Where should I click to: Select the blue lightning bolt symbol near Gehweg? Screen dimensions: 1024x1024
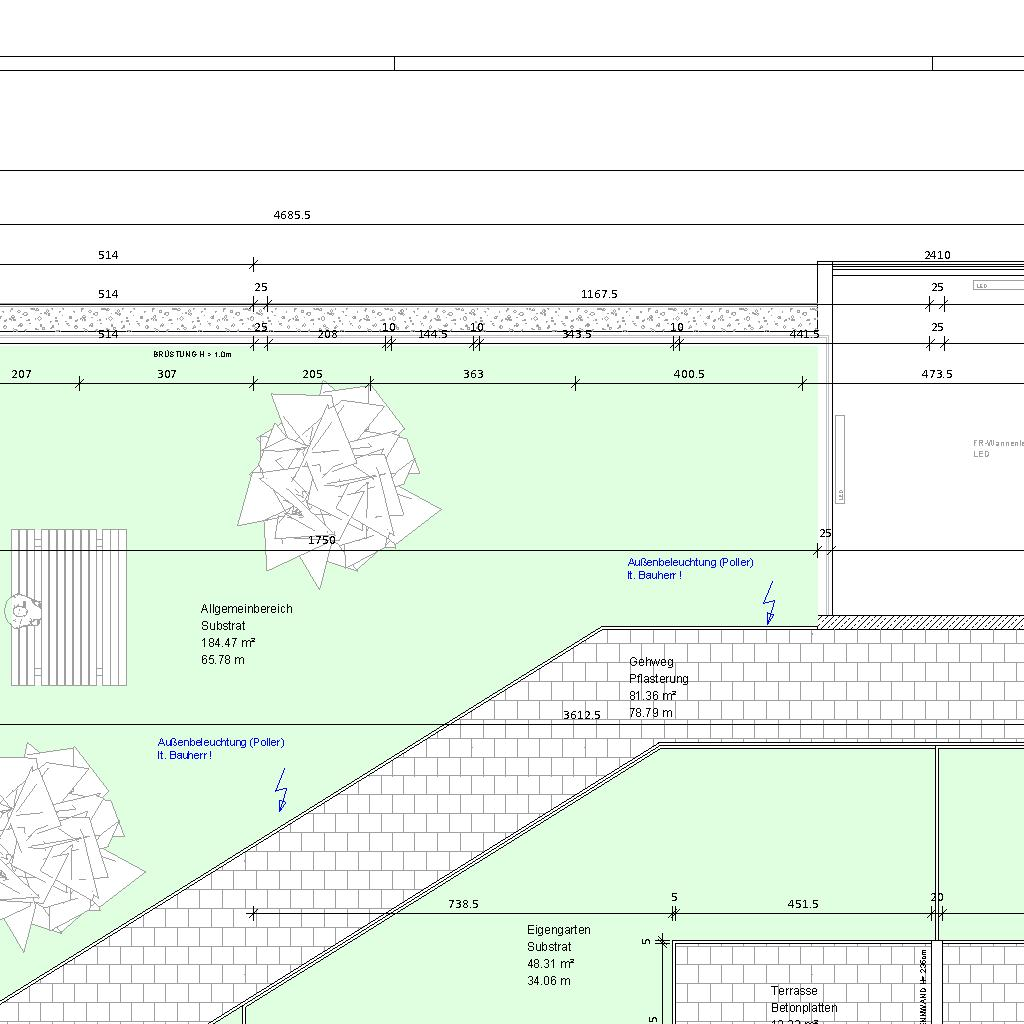tap(770, 603)
